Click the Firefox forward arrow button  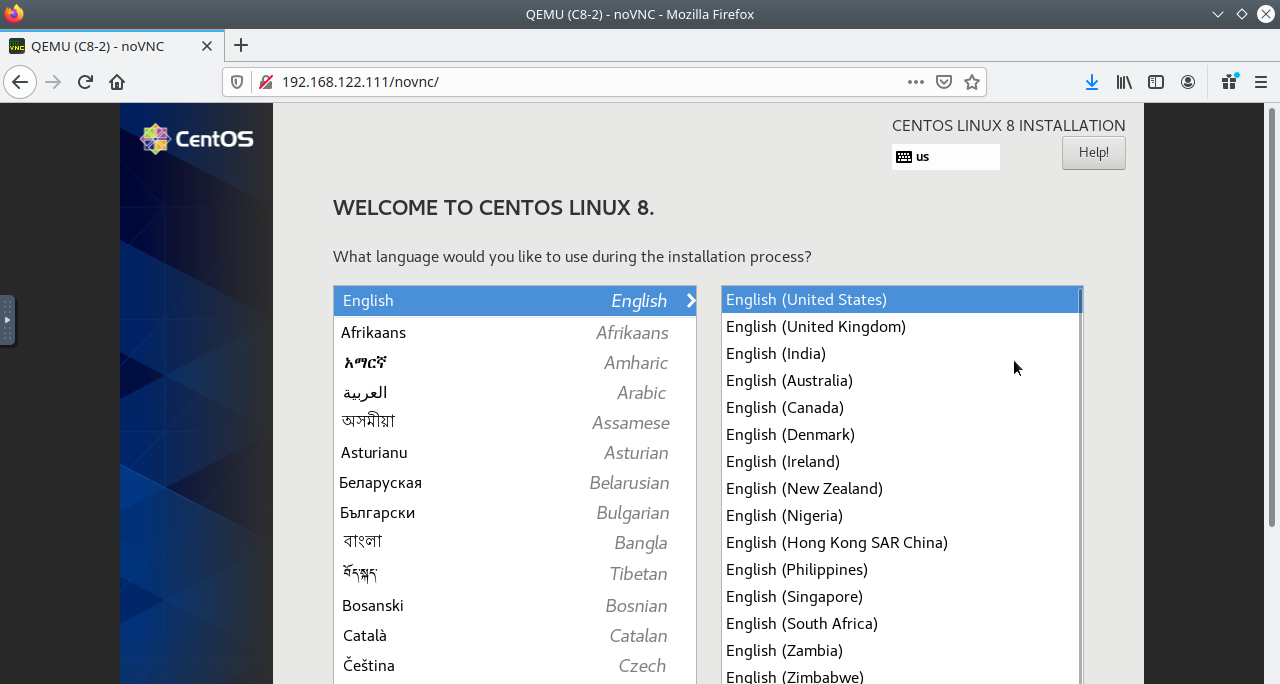pyautogui.click(x=54, y=82)
